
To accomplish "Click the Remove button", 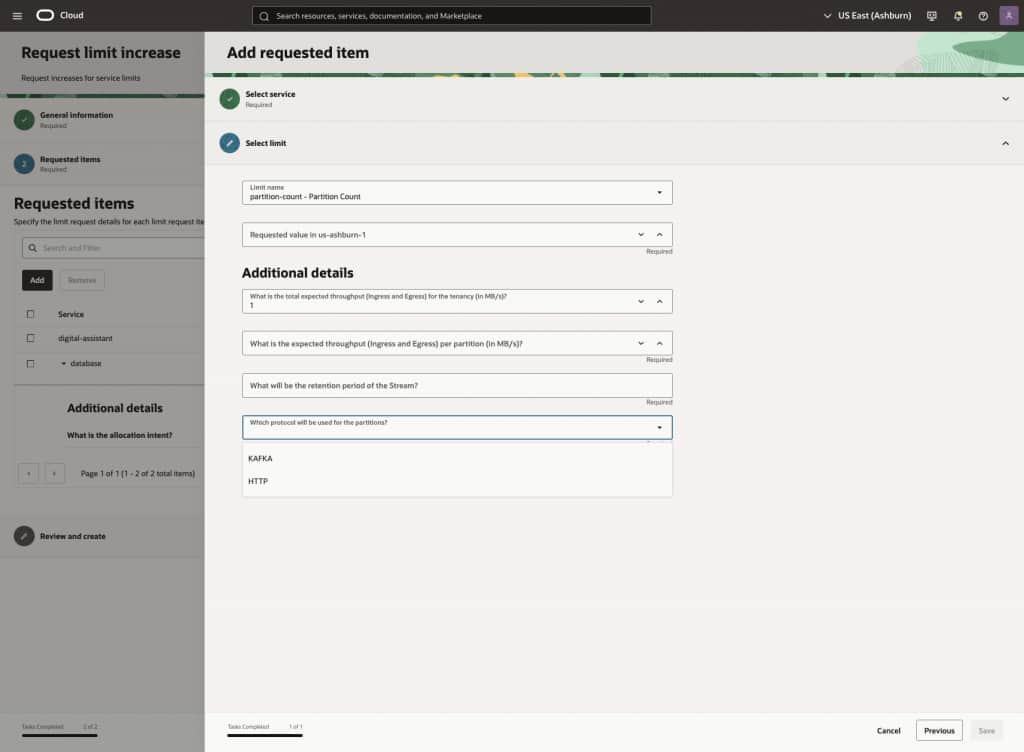I will (x=82, y=280).
